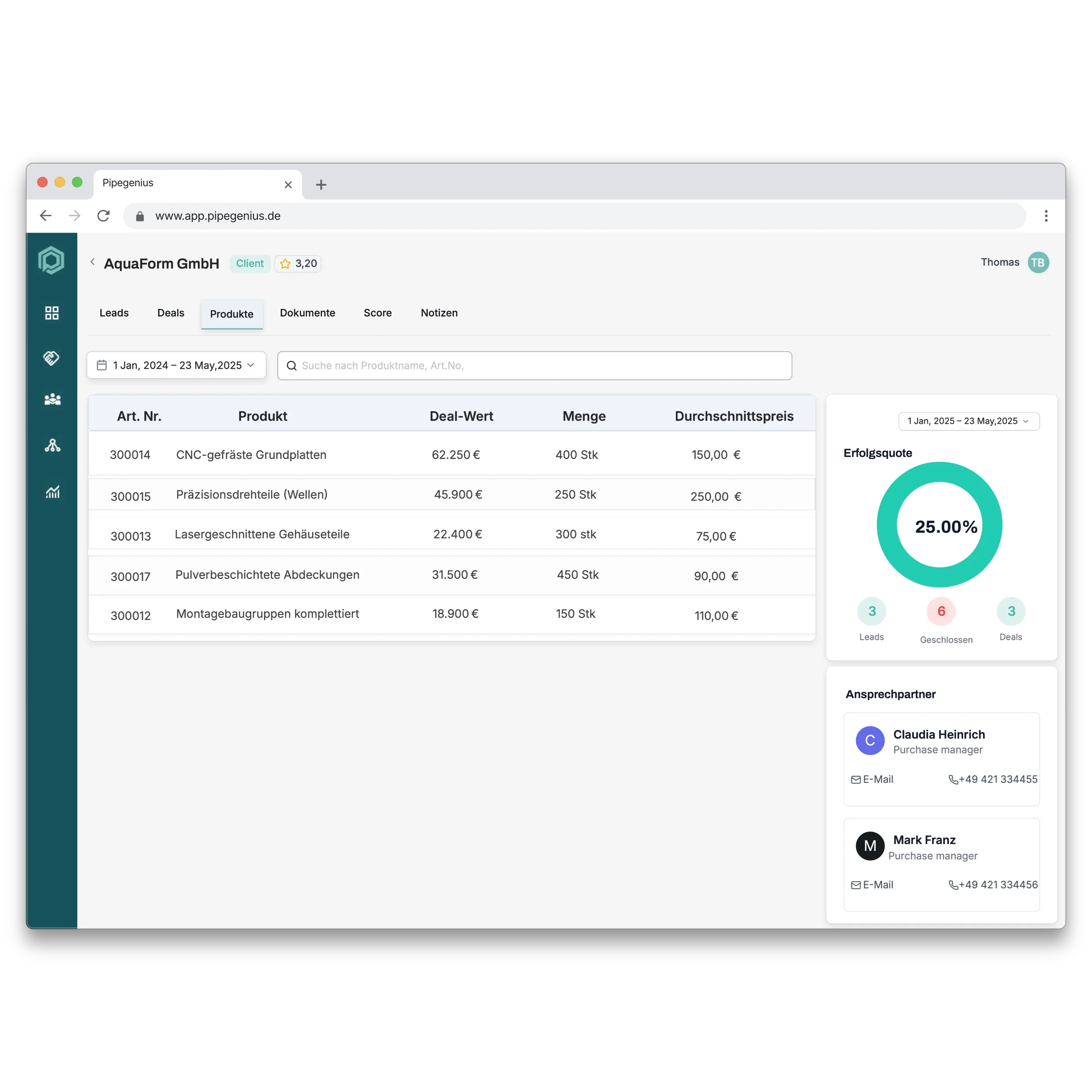1092x1092 pixels.
Task: Open the Leads tab
Action: coord(114,313)
